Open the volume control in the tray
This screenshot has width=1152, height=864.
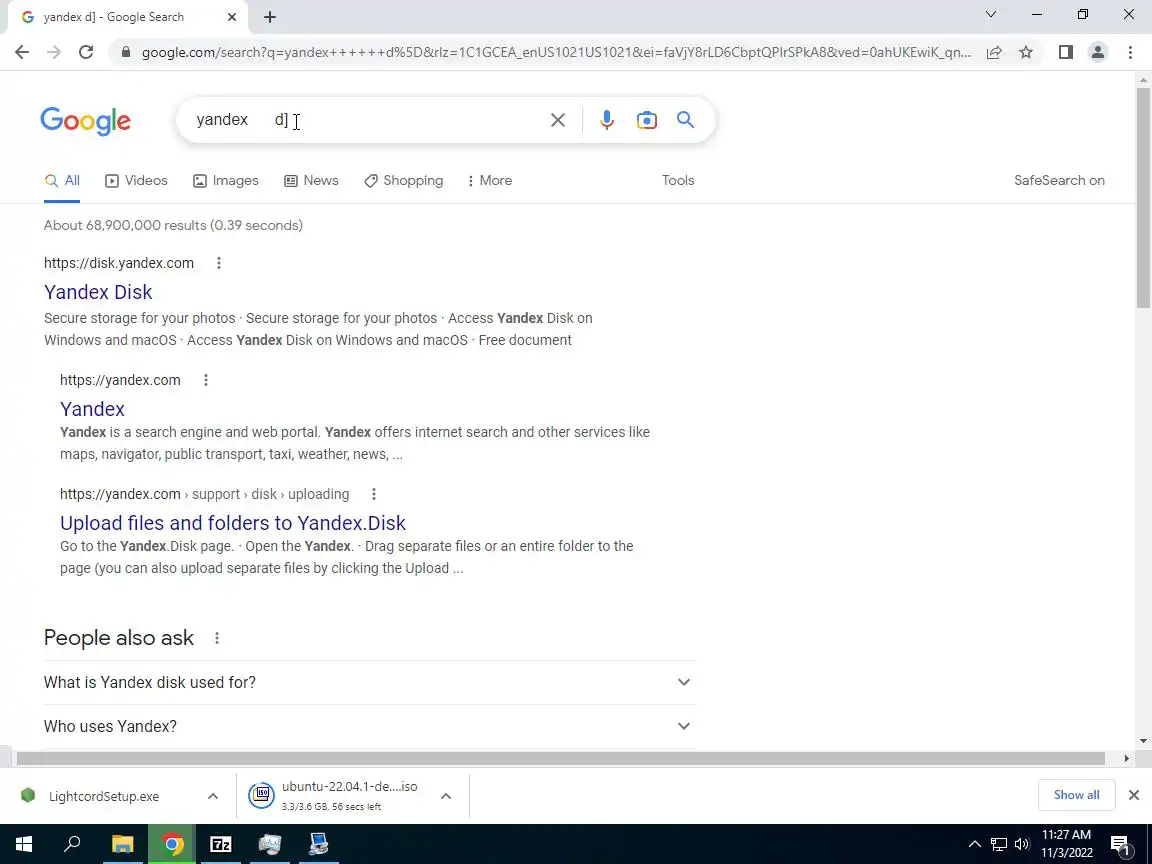(x=1022, y=844)
